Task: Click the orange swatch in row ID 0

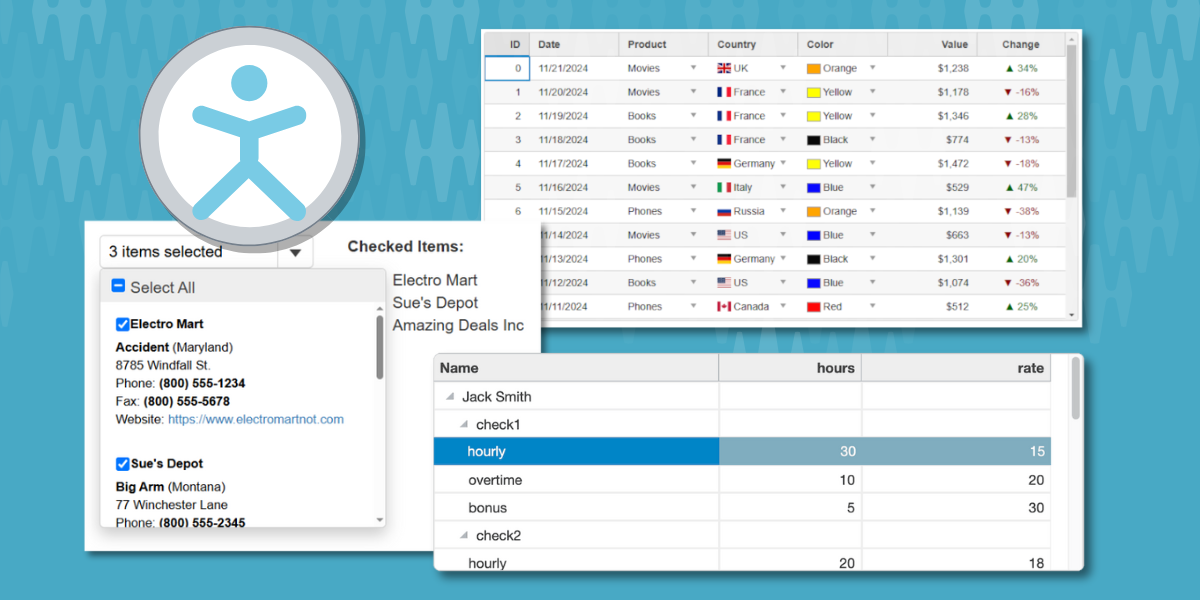Action: [814, 68]
